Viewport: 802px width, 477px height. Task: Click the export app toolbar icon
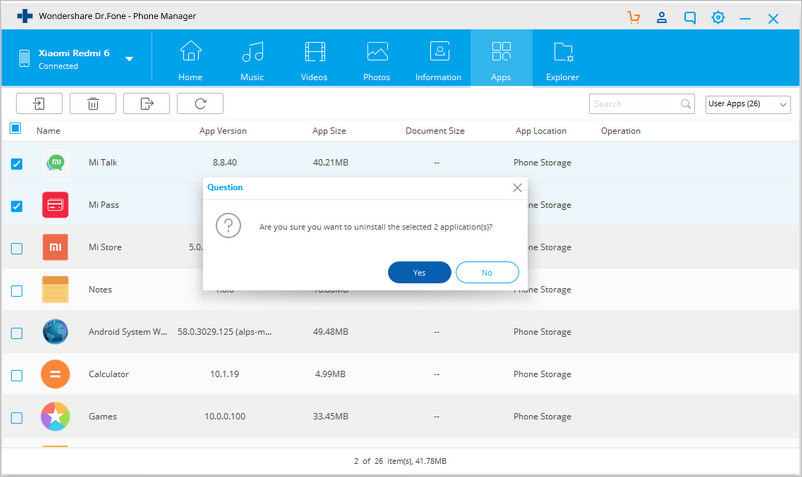click(146, 104)
